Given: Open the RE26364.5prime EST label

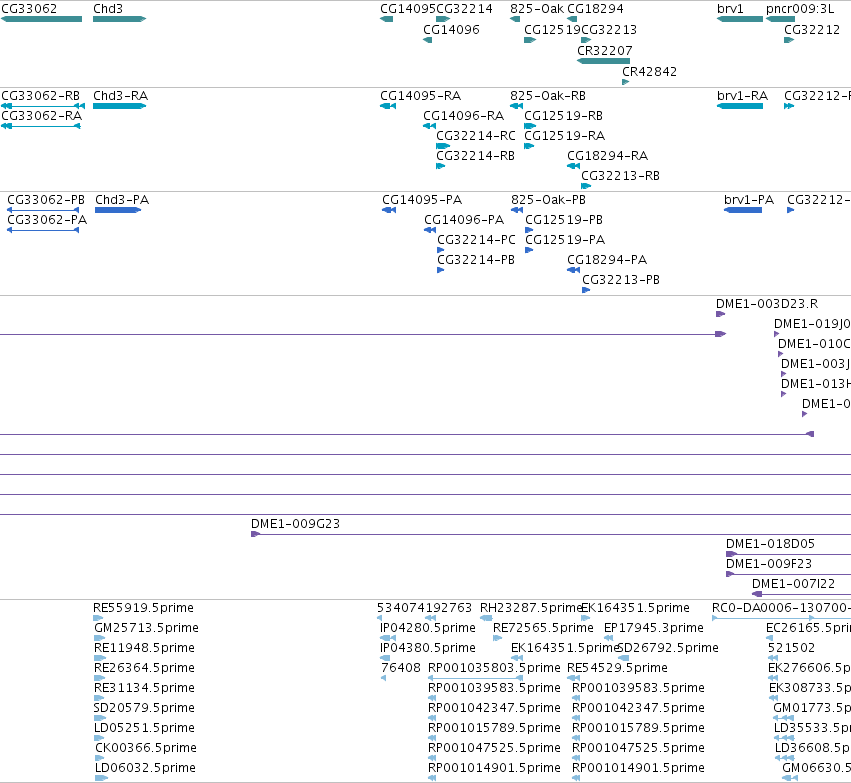Looking at the screenshot, I should click(x=144, y=668).
